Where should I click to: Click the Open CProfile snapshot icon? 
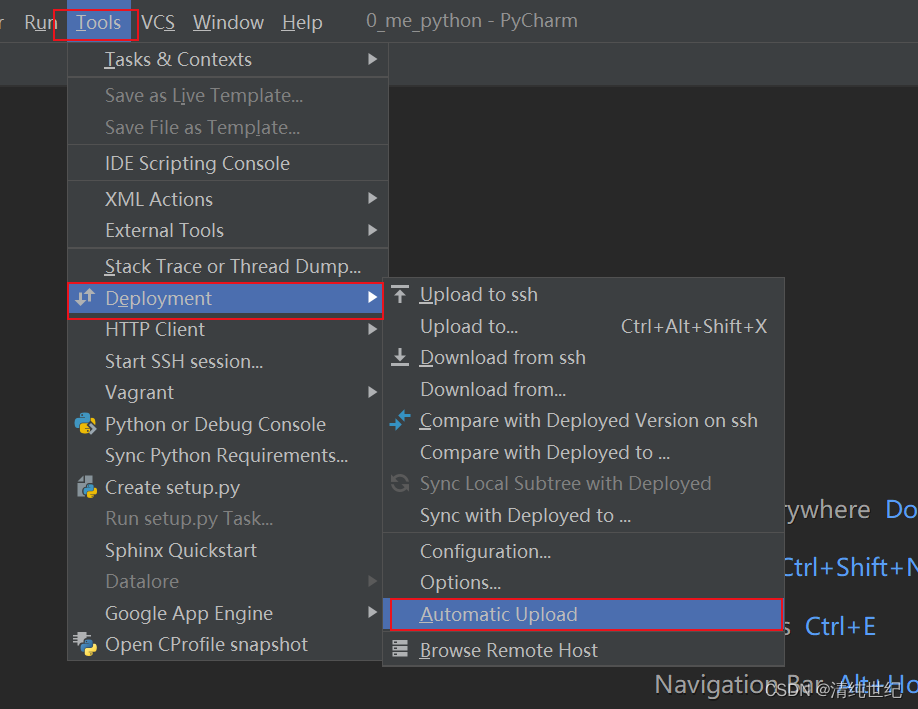coord(85,644)
